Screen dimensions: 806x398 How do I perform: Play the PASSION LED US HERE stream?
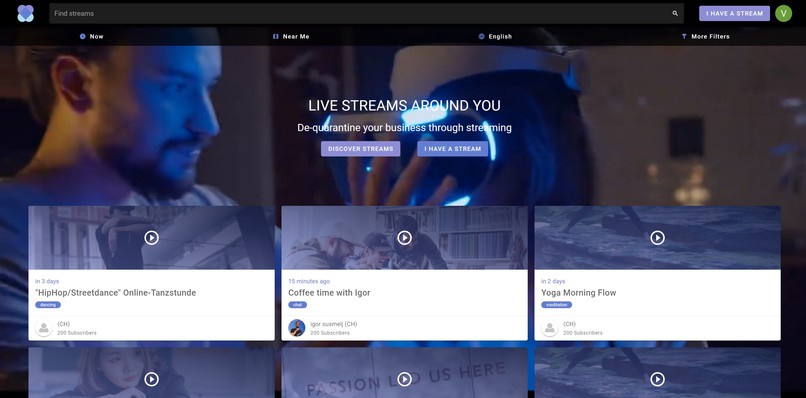404,379
